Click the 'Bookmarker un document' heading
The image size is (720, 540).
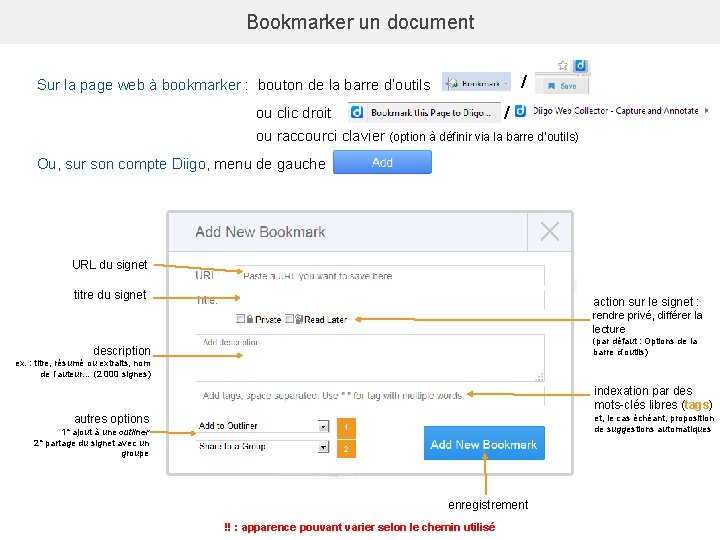click(x=360, y=22)
